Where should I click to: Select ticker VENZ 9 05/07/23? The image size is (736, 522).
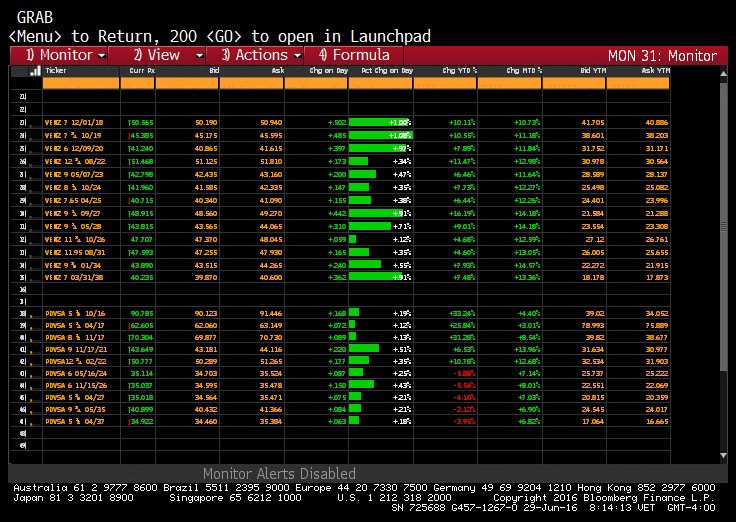pyautogui.click(x=74, y=175)
